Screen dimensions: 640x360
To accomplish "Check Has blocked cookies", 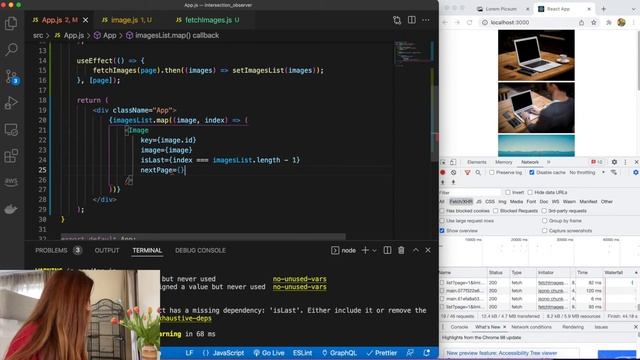I will pos(442,211).
